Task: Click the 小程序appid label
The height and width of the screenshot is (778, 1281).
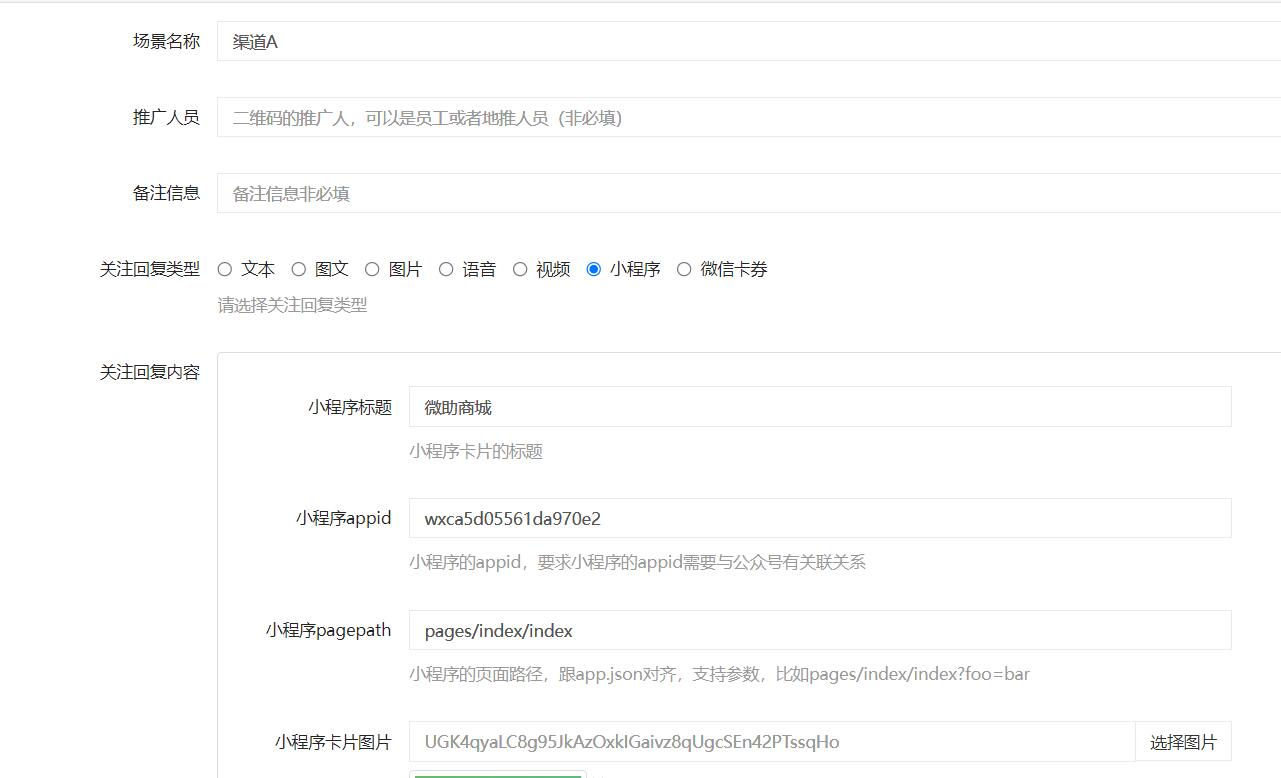Action: click(x=344, y=518)
